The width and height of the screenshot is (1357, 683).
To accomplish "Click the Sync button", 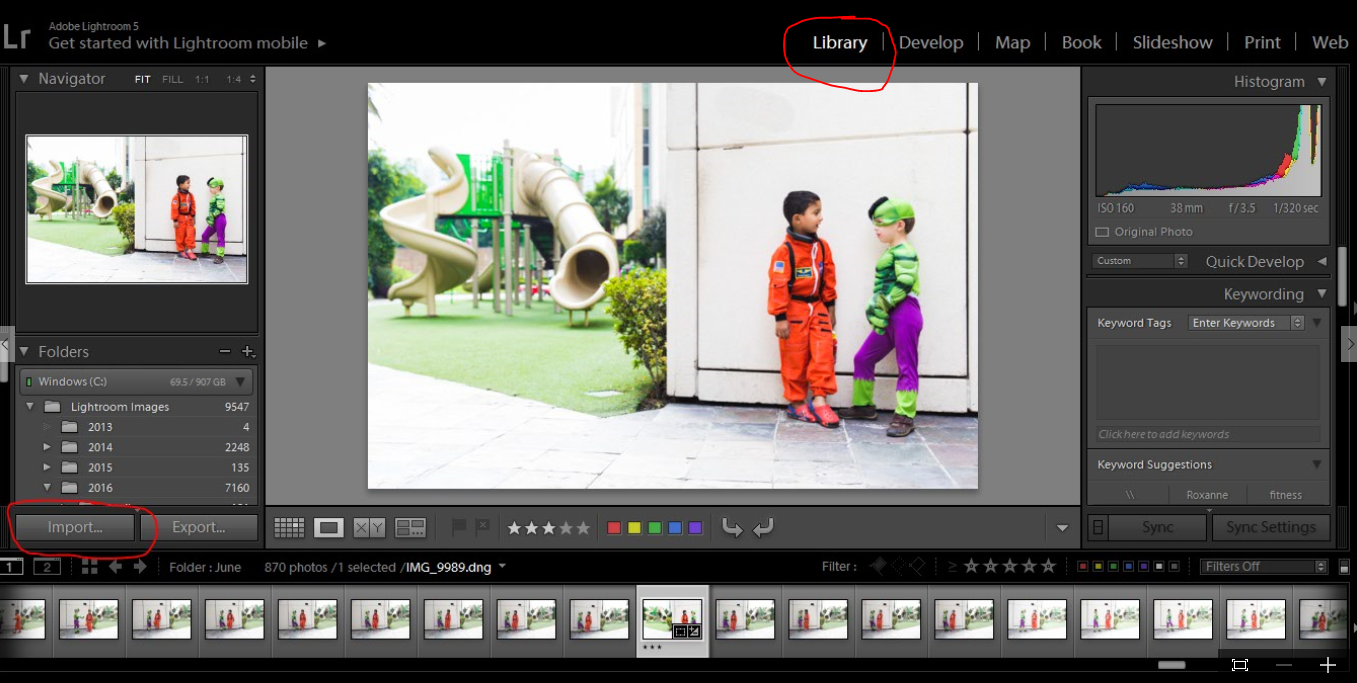I will [1158, 527].
